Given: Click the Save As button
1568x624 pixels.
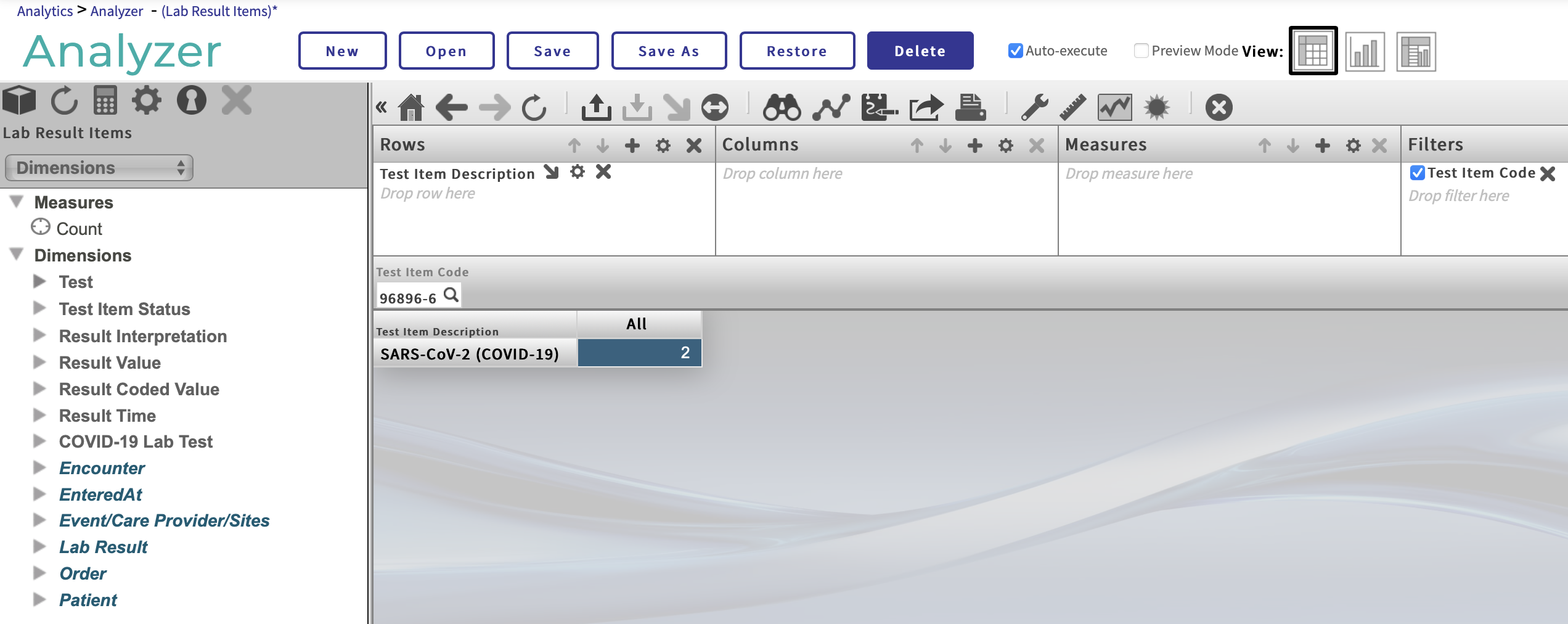Looking at the screenshot, I should [669, 51].
